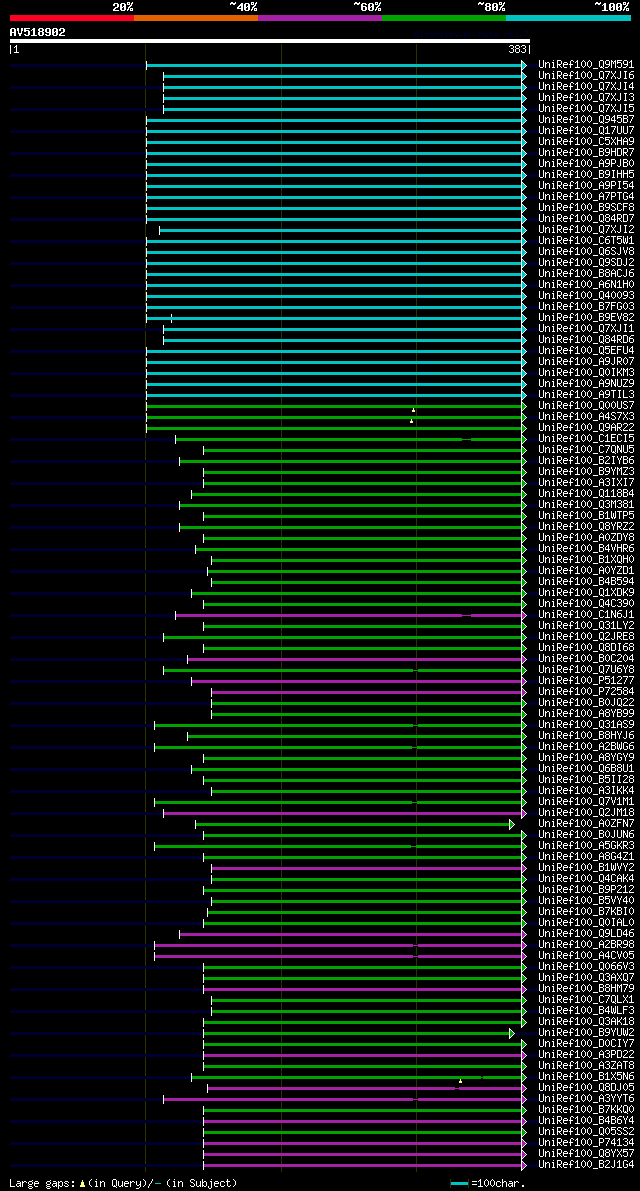This screenshot has height=1191, width=640.
Task: Click the UniRef100_A9PI54 text
Action: [x=585, y=186]
